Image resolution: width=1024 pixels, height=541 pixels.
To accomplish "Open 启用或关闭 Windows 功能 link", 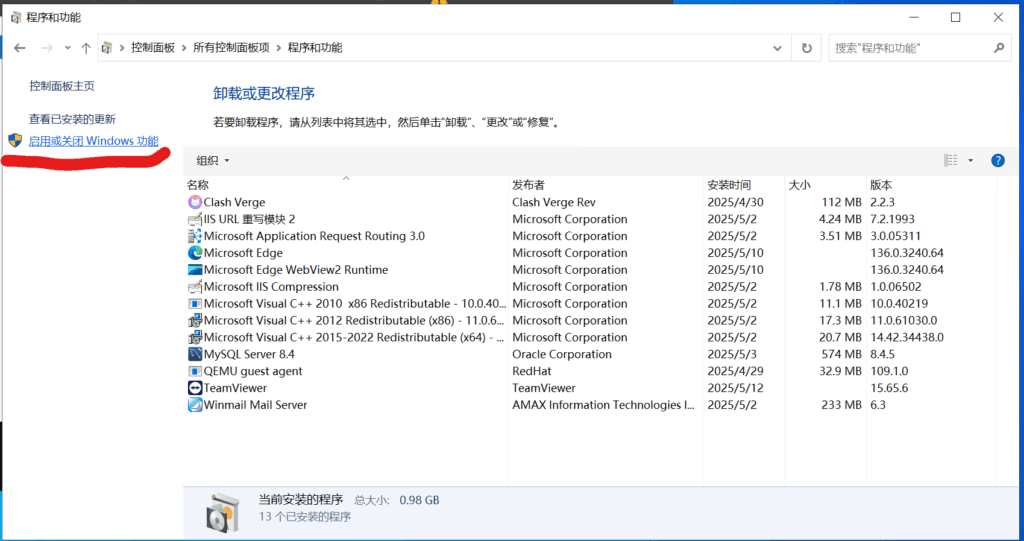I will (93, 141).
